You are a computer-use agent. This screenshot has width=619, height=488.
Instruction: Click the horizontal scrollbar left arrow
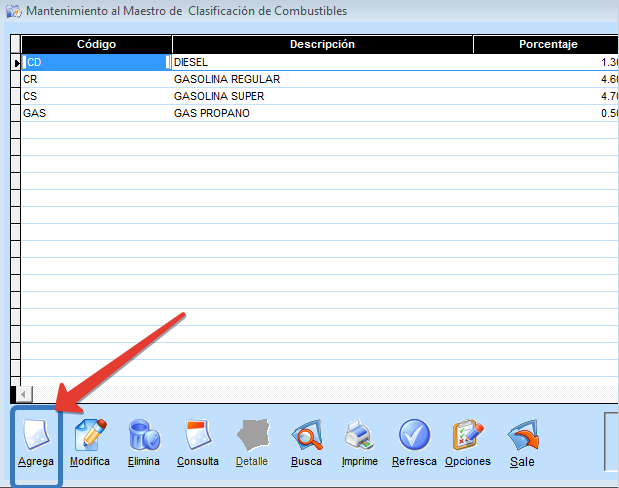click(x=25, y=394)
